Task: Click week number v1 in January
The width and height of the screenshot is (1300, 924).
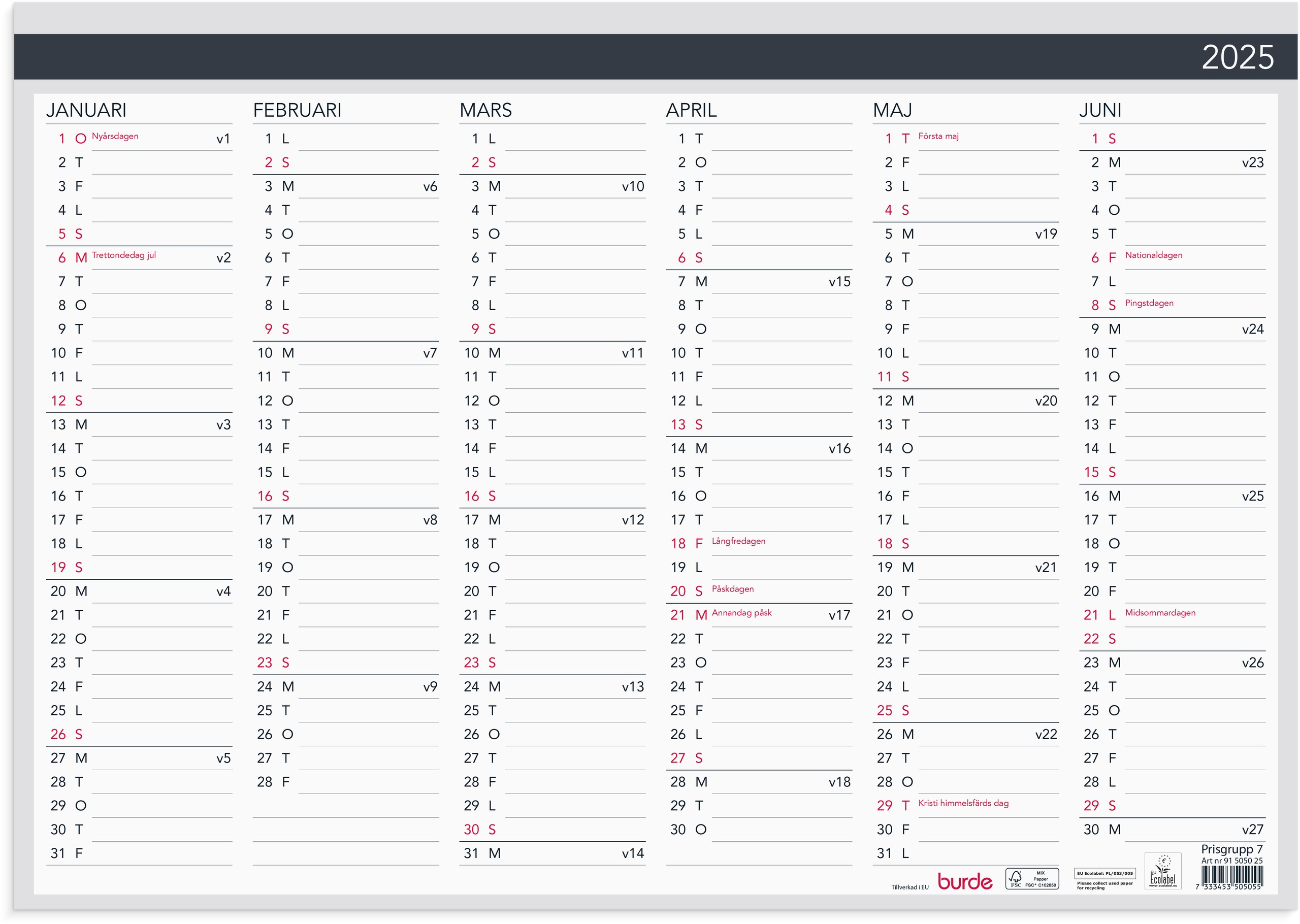Action: (x=223, y=139)
